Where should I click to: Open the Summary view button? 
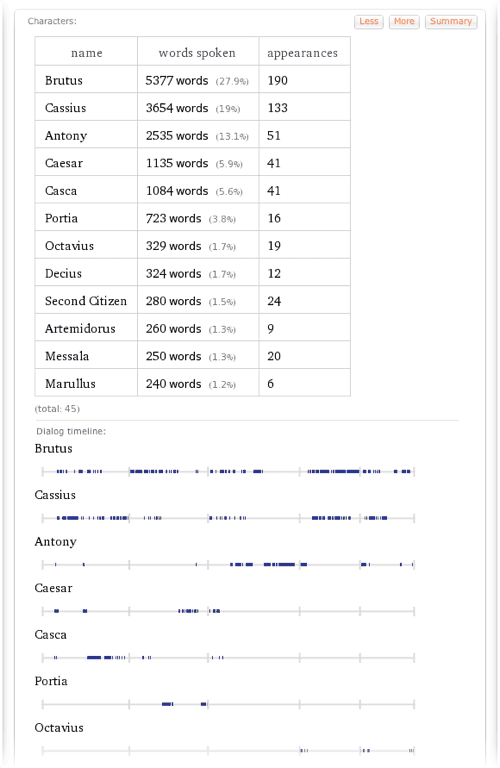451,22
